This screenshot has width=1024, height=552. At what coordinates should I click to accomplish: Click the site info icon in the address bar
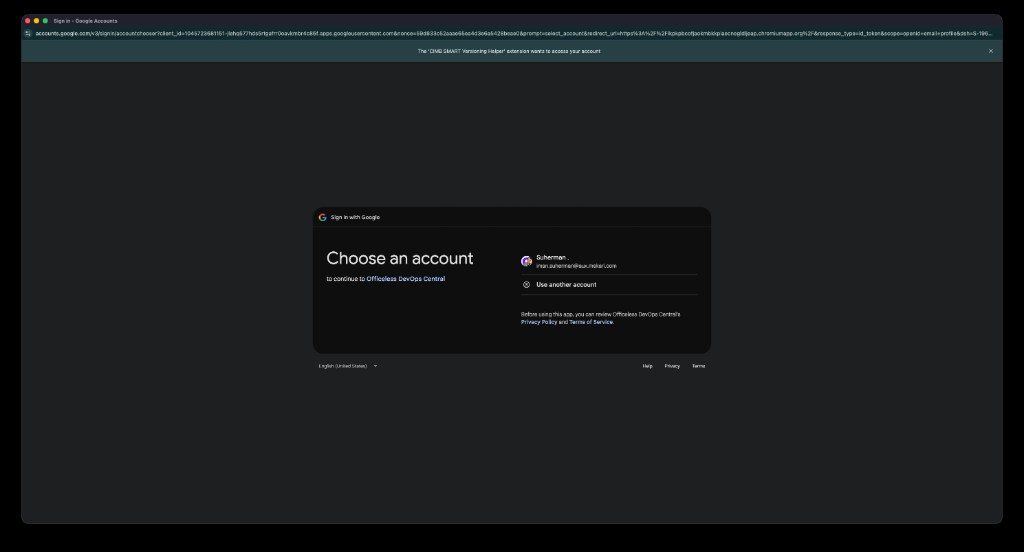pos(28,33)
